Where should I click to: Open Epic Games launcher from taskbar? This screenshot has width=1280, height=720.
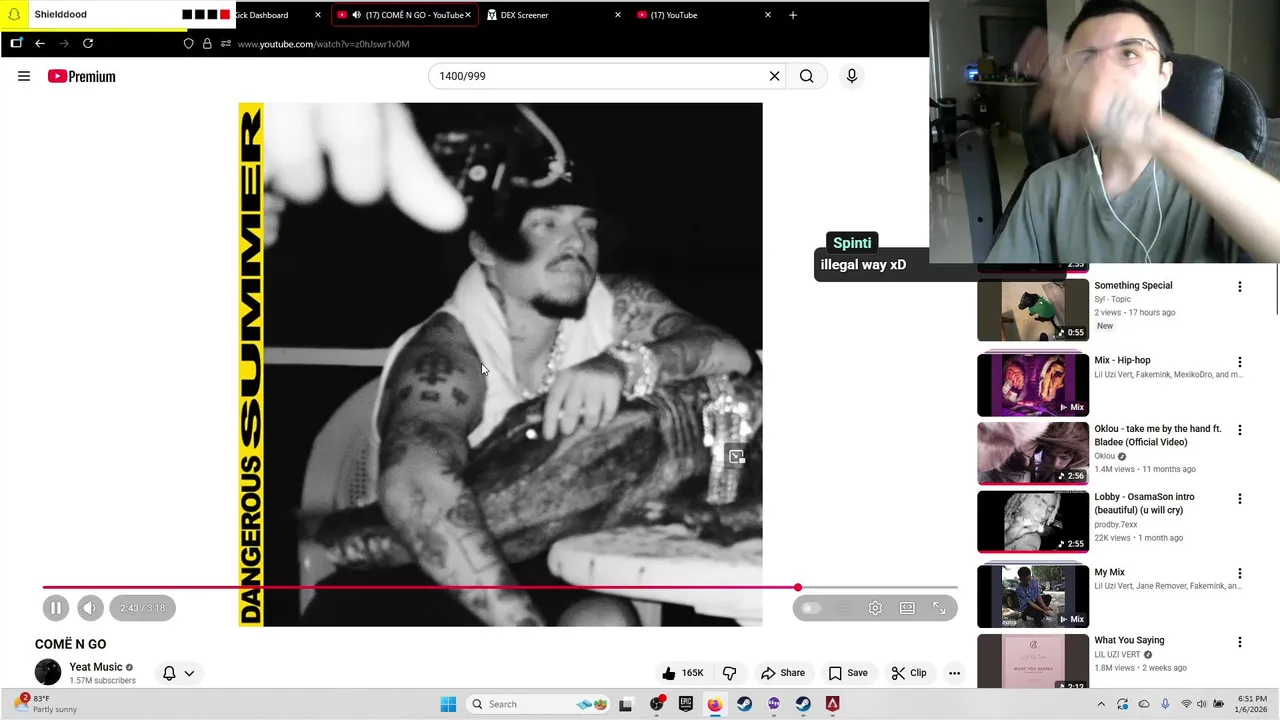pos(686,704)
